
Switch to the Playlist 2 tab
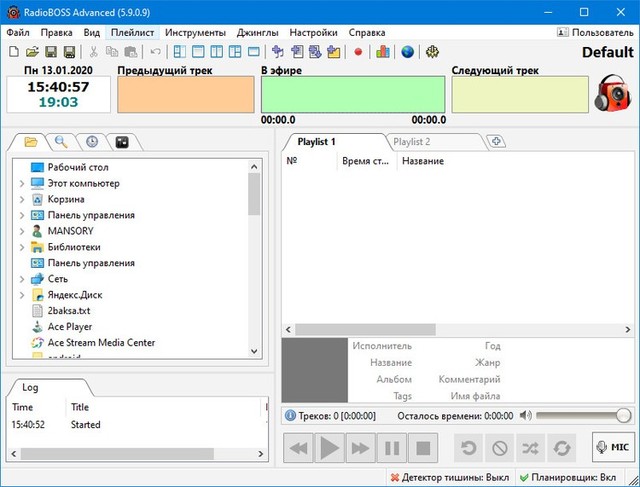(412, 142)
